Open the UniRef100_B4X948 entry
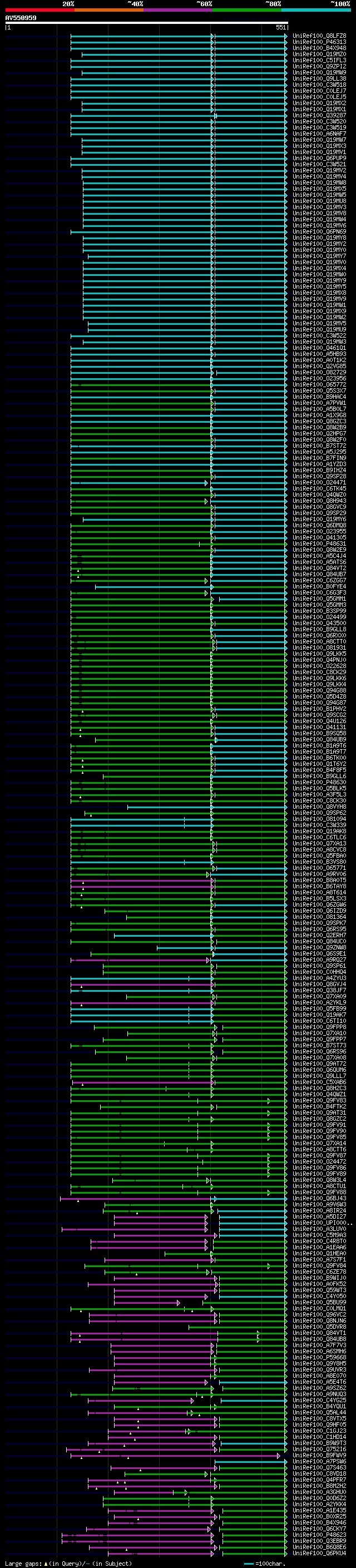This screenshot has width=356, height=1568. pos(319,48)
